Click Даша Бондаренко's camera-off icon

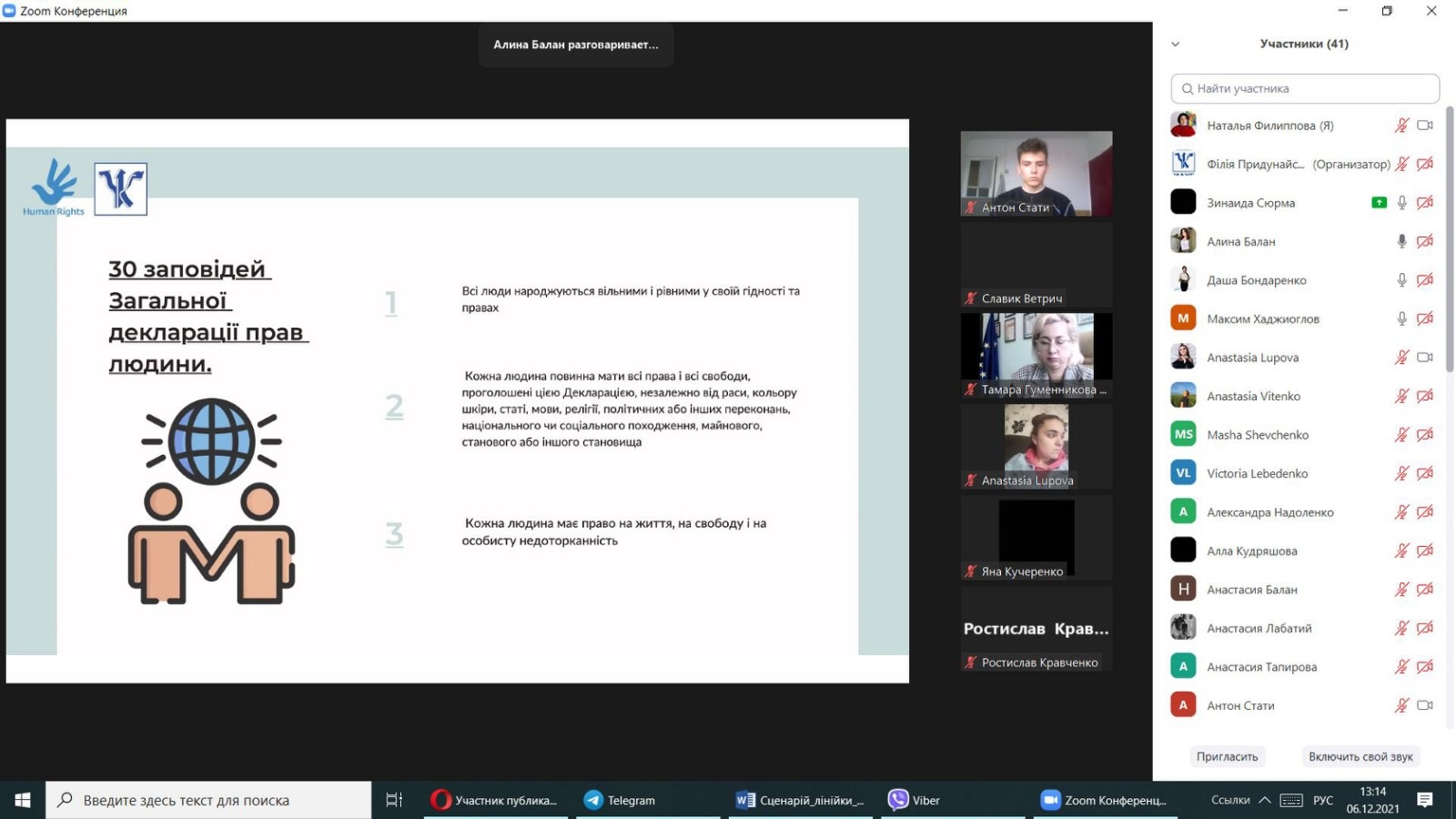[1425, 280]
